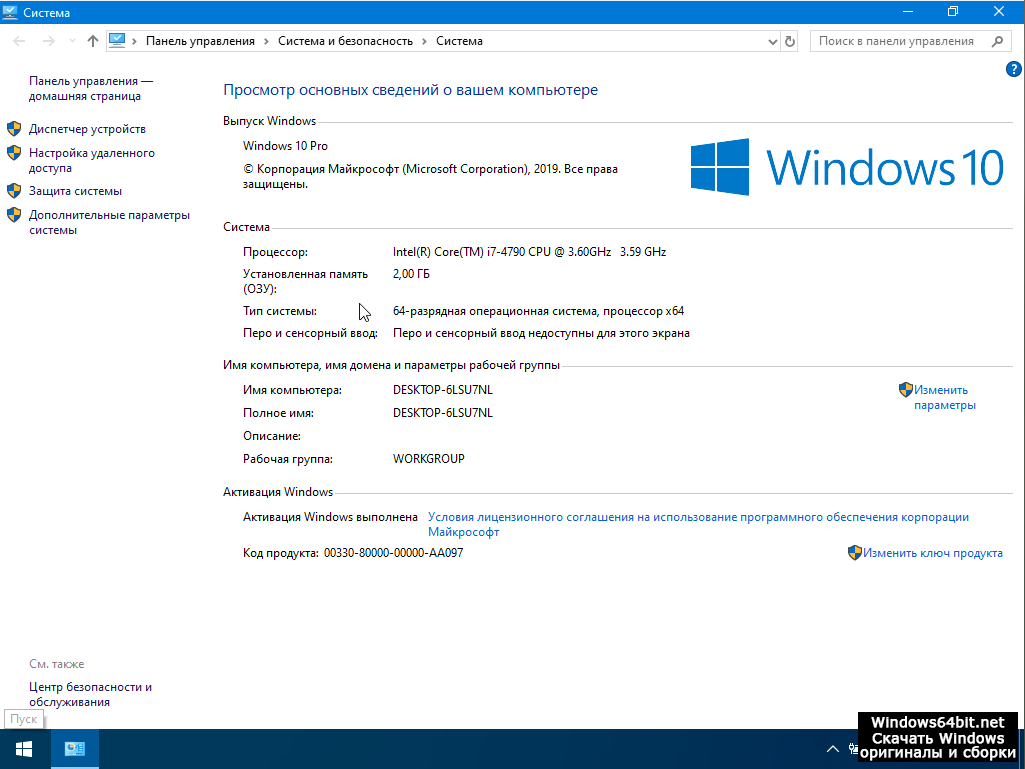This screenshot has height=769, width=1025.
Task: Expand chevron after 'Панель управления' breadcrumb
Action: (266, 41)
